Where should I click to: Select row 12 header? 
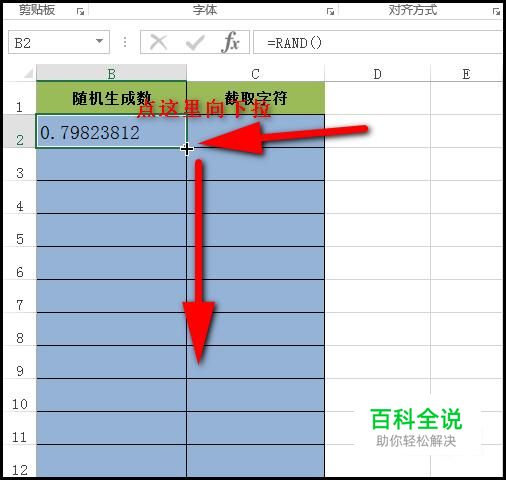click(19, 461)
